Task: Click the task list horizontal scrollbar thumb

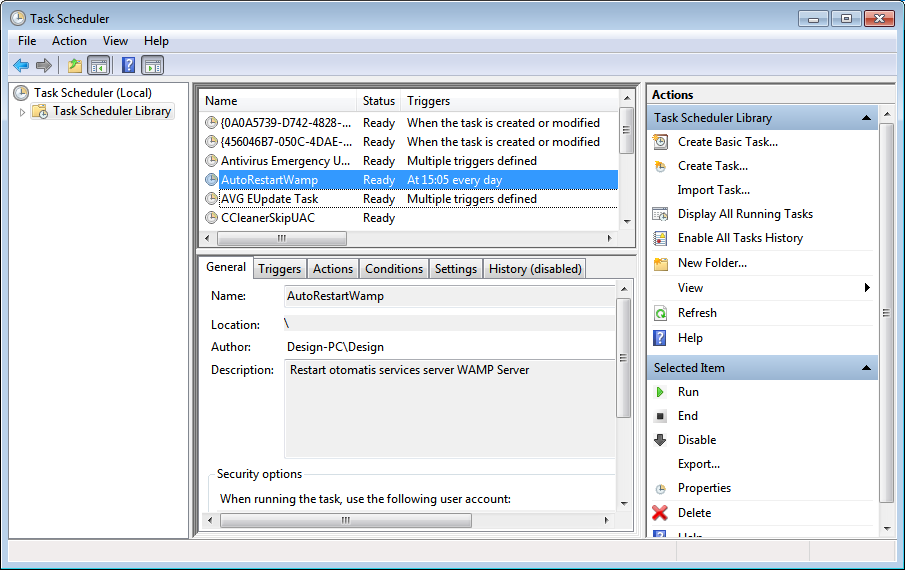Action: tap(282, 238)
